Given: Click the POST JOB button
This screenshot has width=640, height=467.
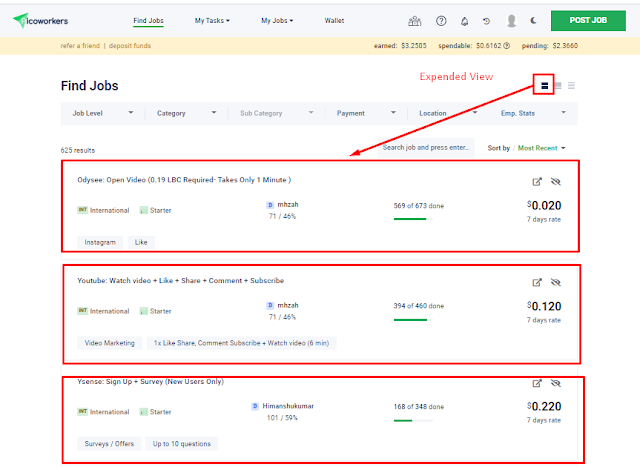Looking at the screenshot, I should 588,20.
